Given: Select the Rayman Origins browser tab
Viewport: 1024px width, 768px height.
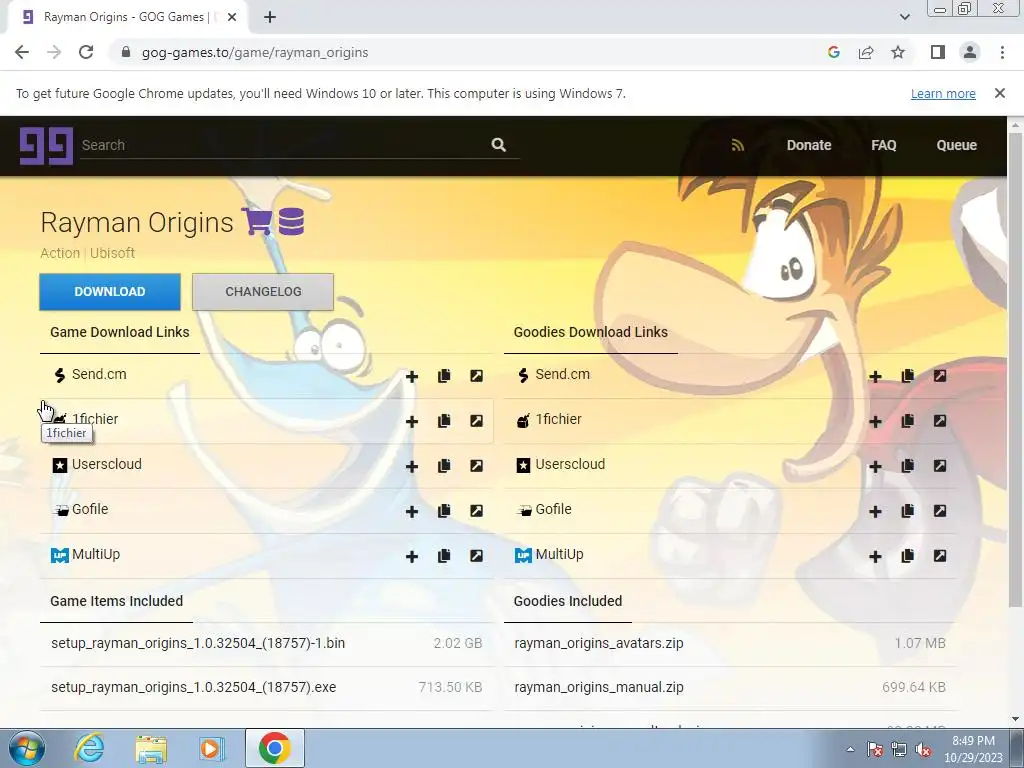Looking at the screenshot, I should (x=127, y=17).
